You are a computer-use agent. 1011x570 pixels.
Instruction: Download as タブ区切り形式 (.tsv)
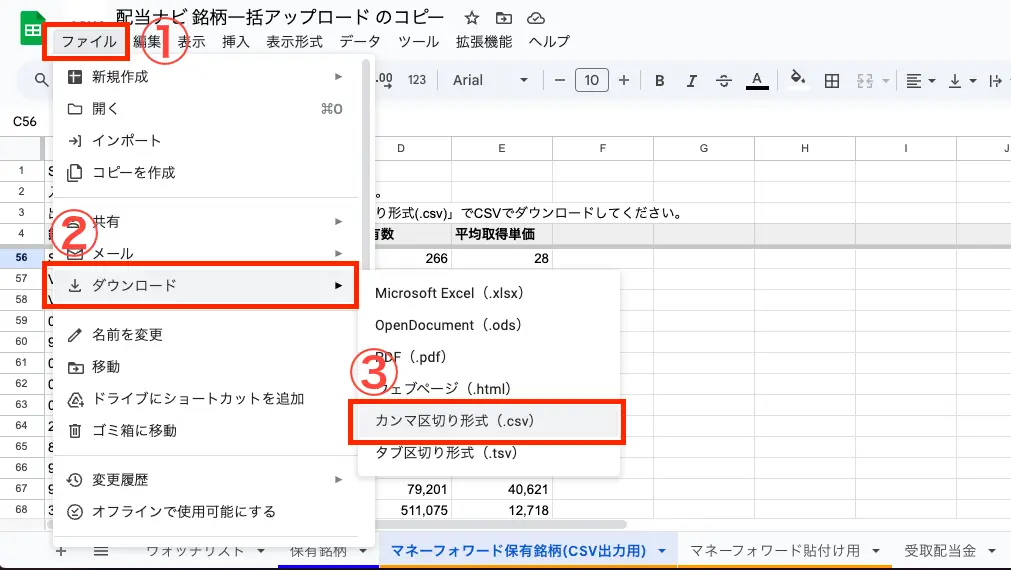(x=489, y=453)
